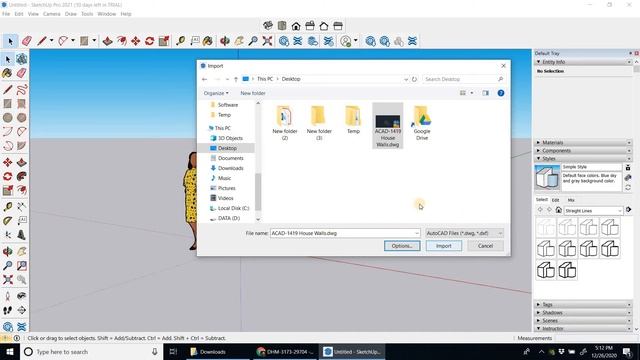The width and height of the screenshot is (640, 360).
Task: Open the Straight Lines style collection dropdown
Action: coord(593,211)
